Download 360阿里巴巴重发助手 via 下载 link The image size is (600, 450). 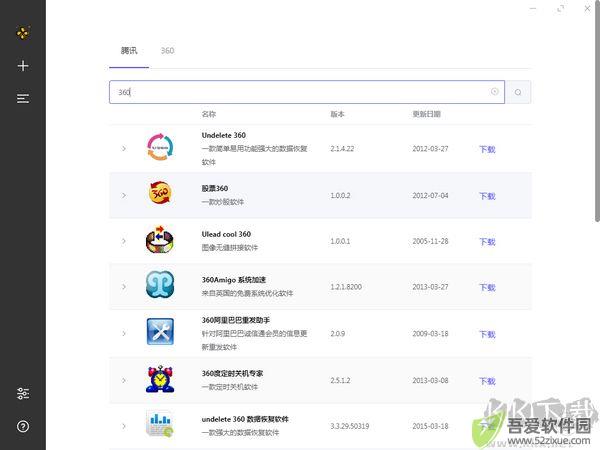[487, 334]
